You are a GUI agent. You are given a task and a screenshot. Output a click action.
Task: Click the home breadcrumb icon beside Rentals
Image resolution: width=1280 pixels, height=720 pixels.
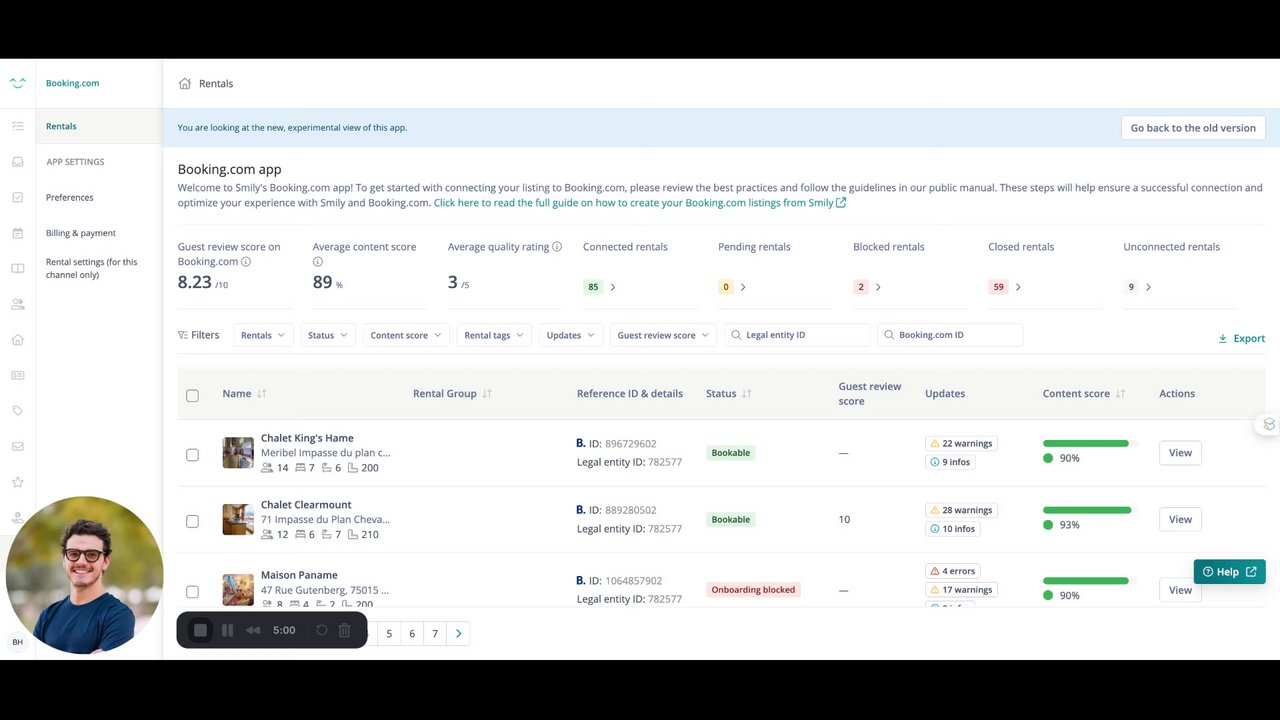coord(184,84)
